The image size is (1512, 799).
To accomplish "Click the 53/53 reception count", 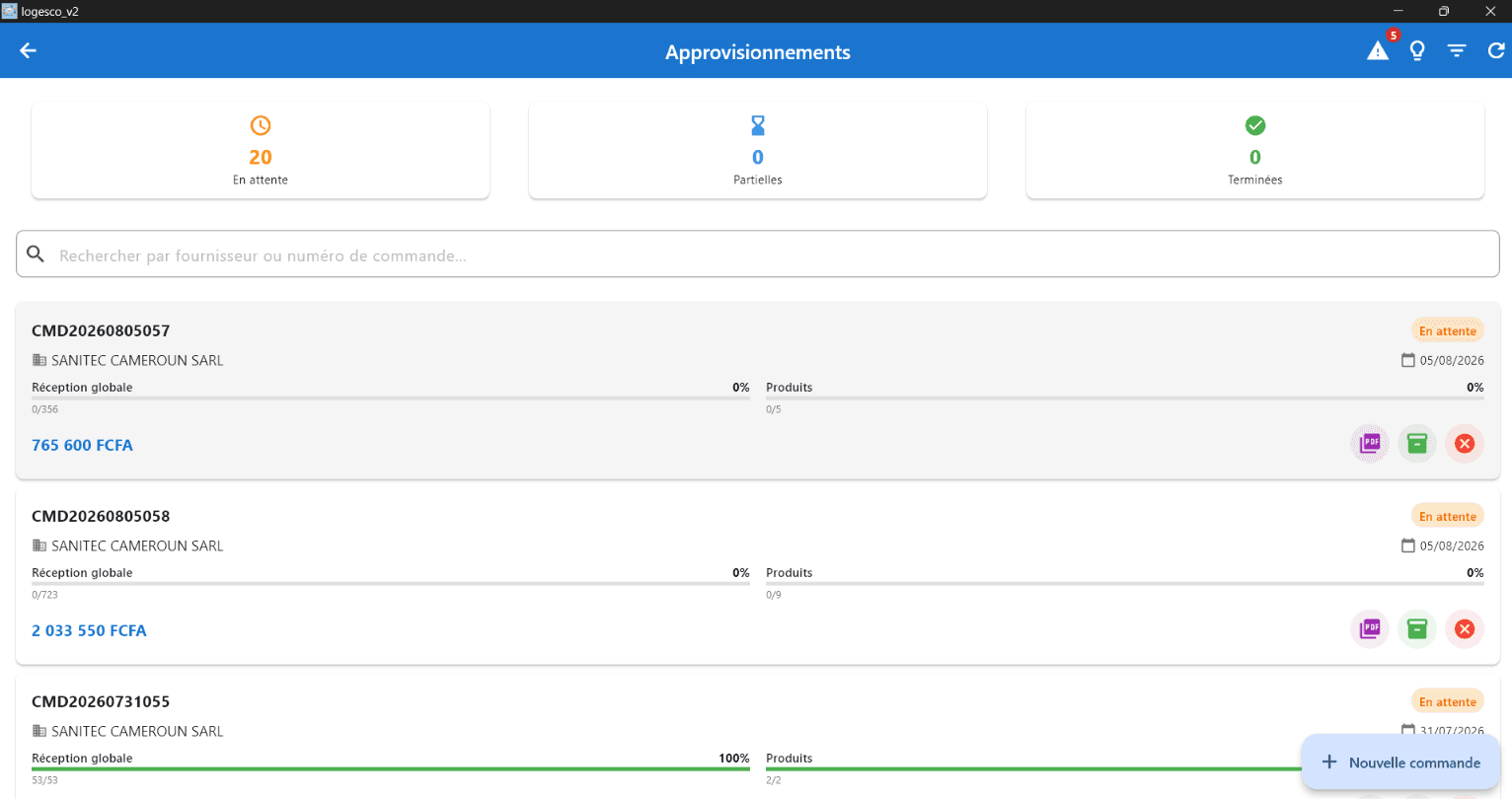I will tap(44, 780).
